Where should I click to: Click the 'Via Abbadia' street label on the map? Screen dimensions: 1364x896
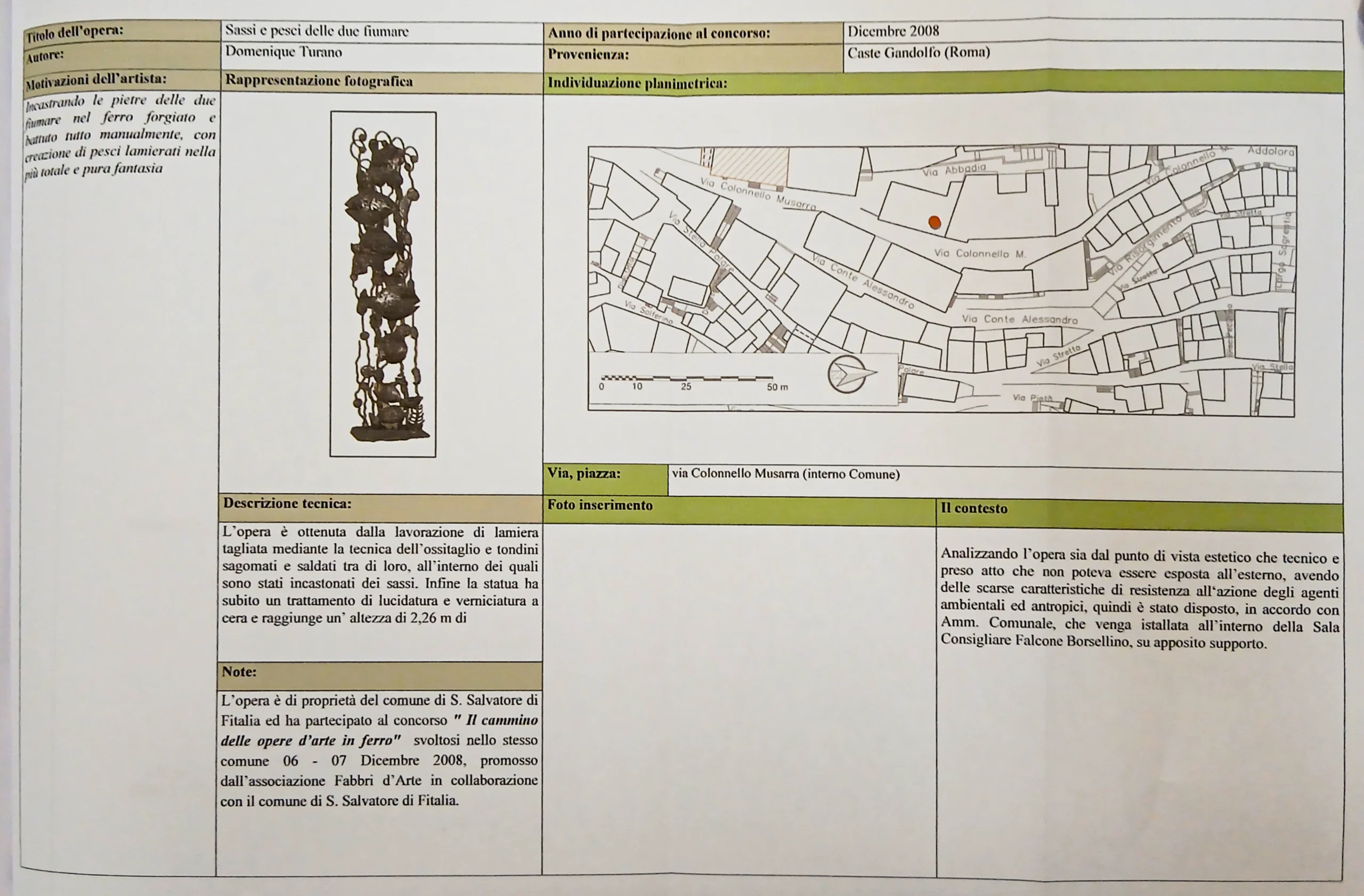954,169
